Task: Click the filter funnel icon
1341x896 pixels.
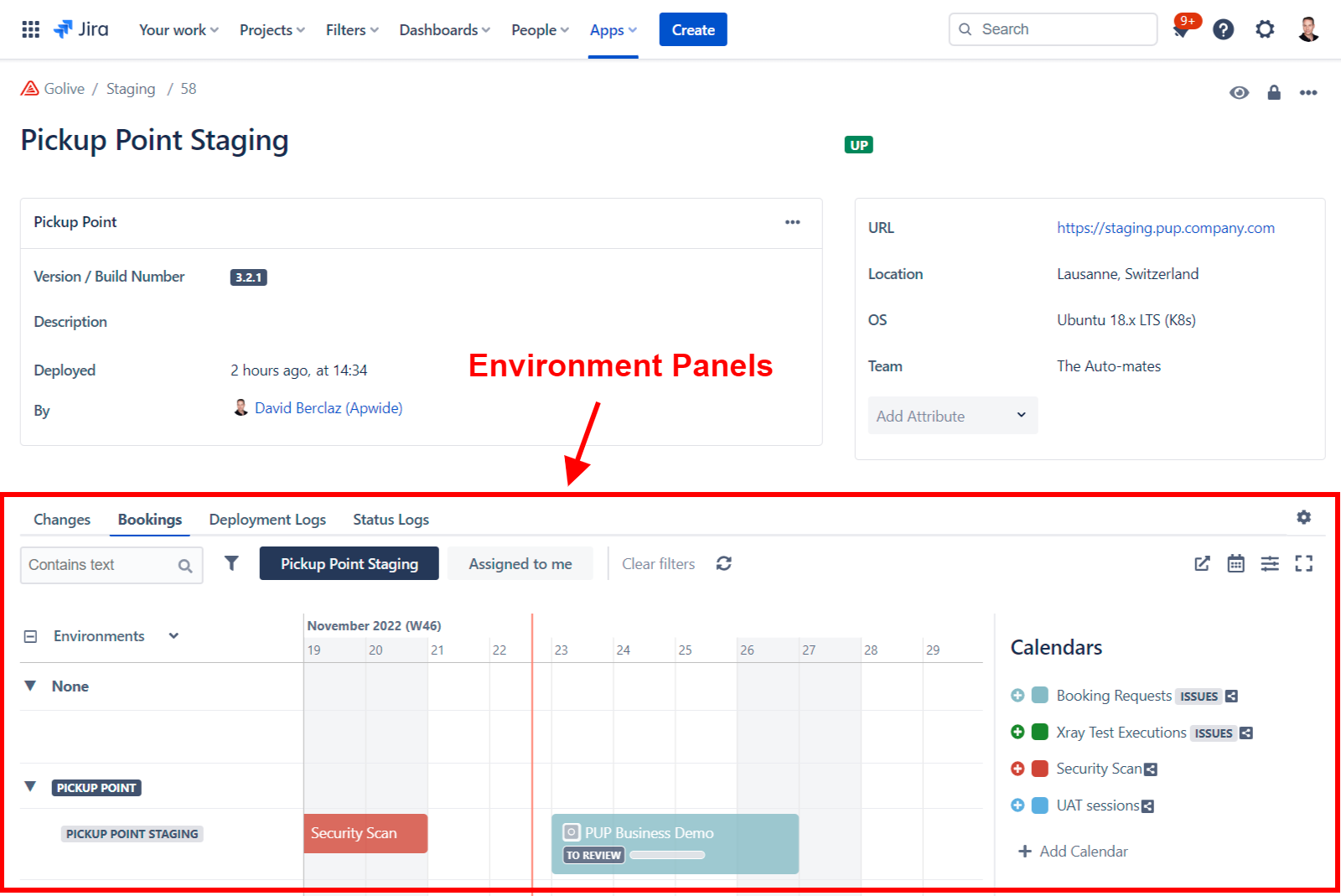Action: pyautogui.click(x=231, y=563)
